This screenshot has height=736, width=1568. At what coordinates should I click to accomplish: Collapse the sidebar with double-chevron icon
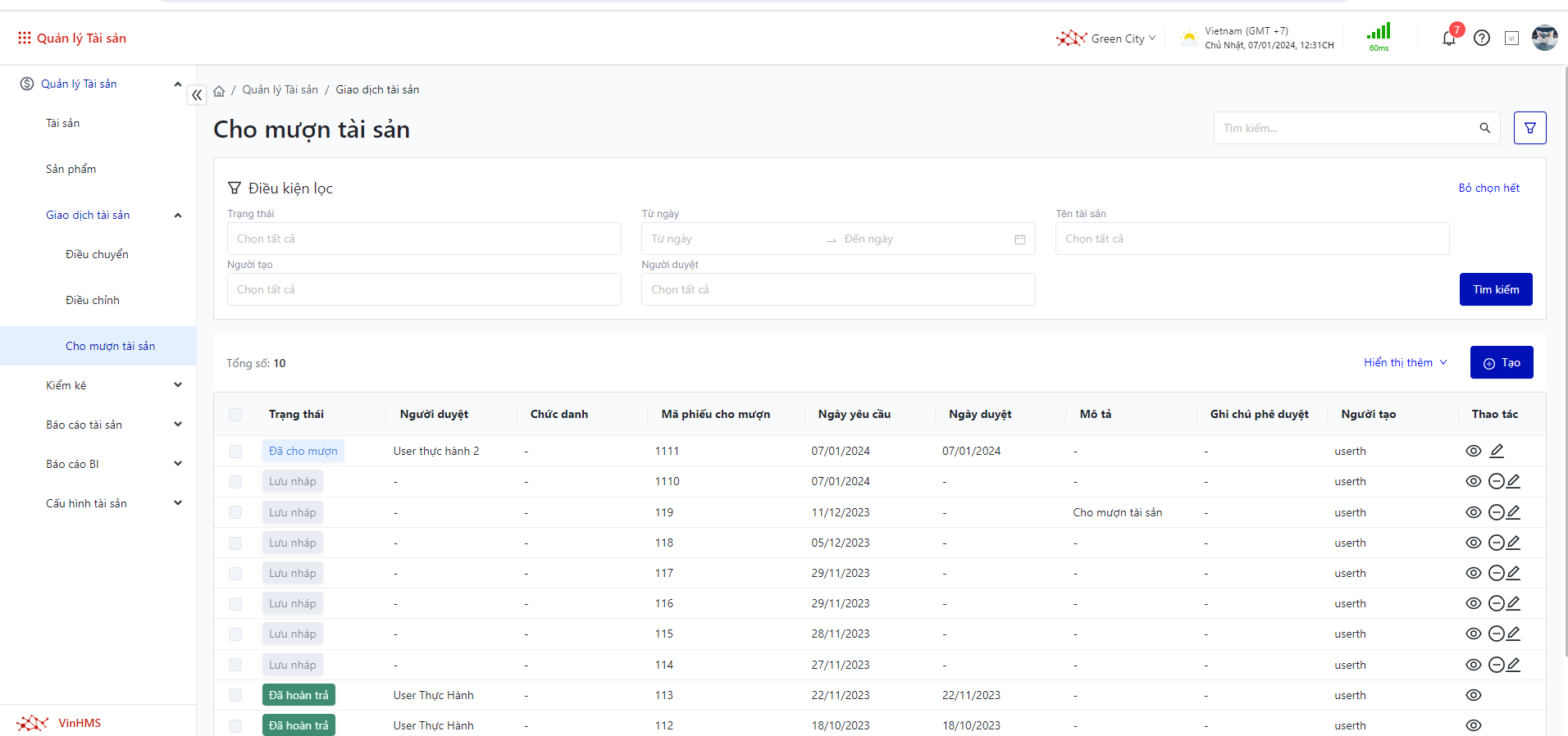197,95
